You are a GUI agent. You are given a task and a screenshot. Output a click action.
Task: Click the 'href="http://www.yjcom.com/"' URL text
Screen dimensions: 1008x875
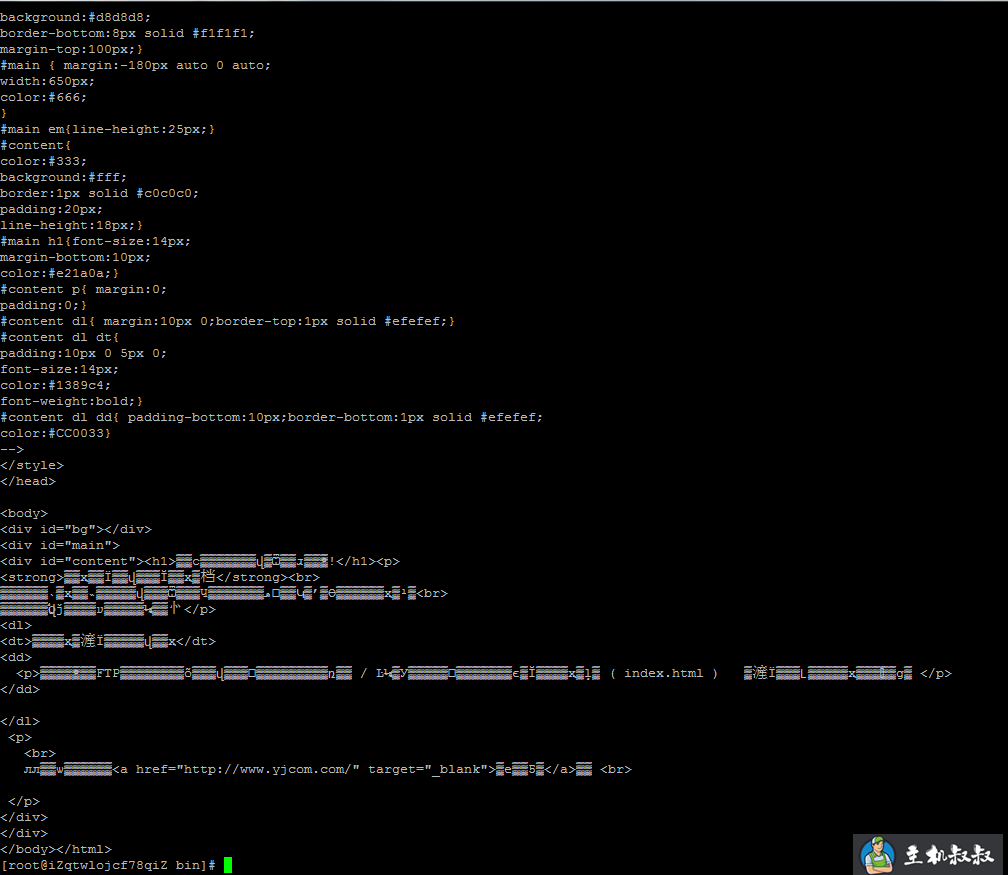248,770
